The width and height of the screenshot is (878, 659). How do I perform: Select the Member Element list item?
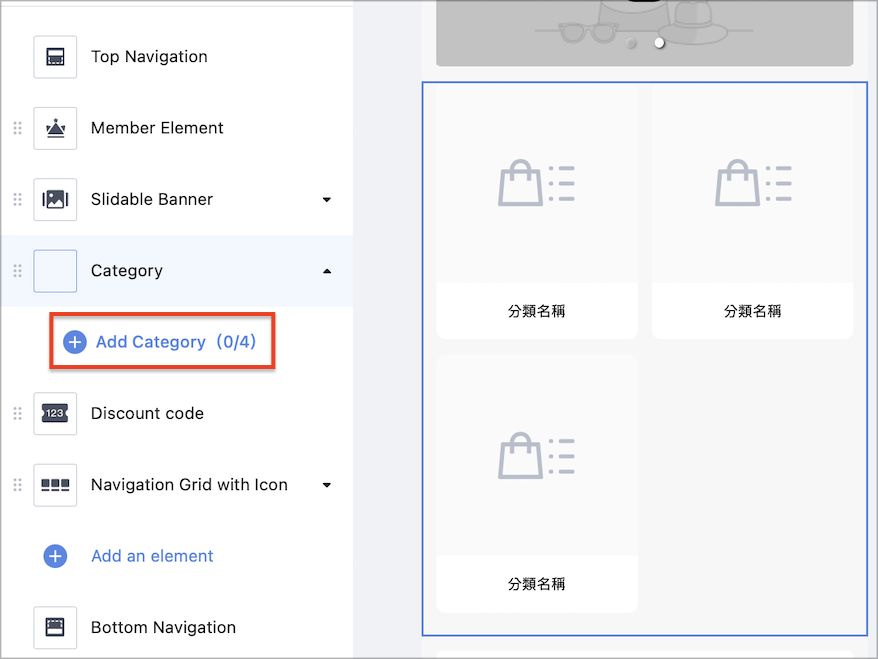tap(177, 128)
